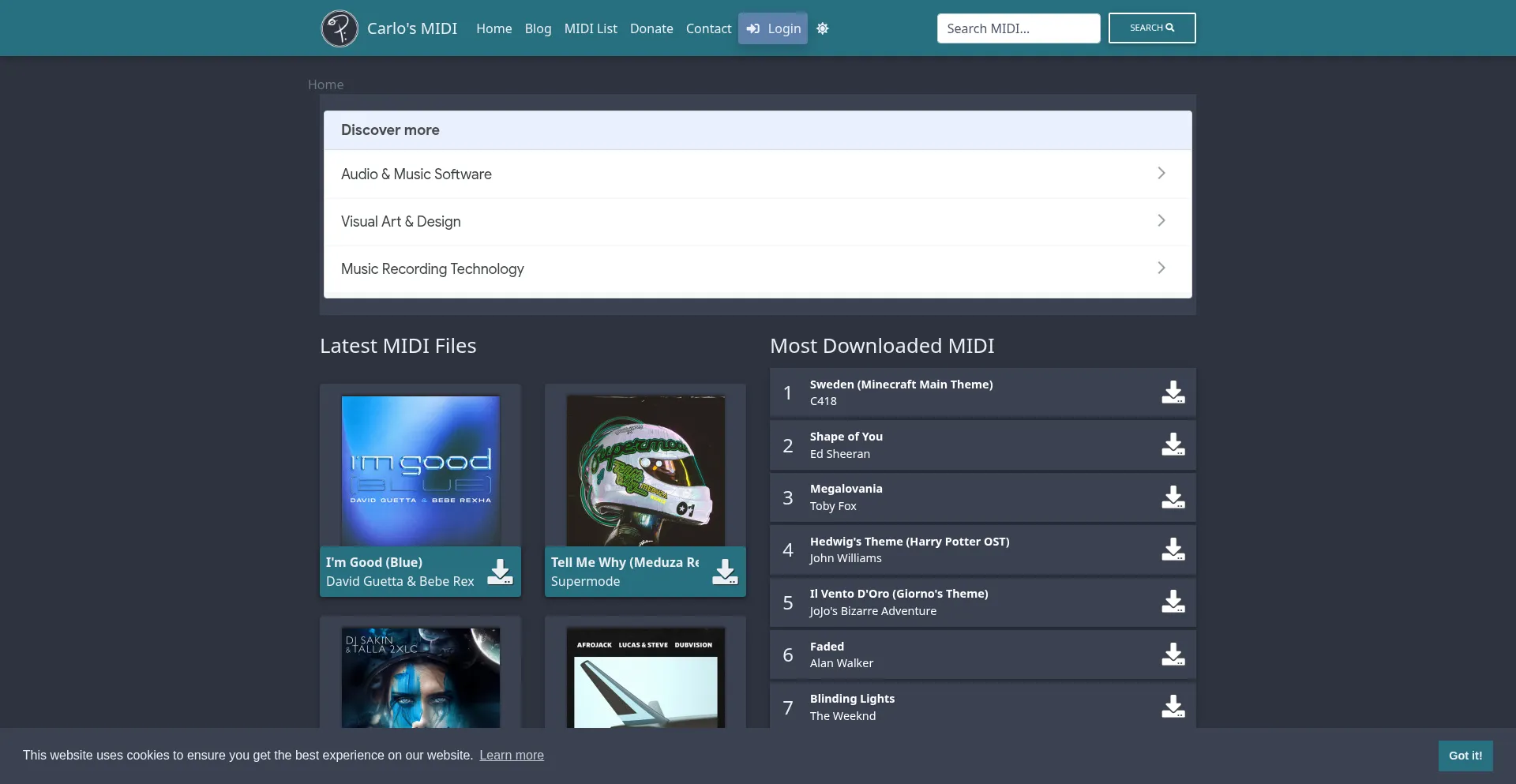Image resolution: width=1516 pixels, height=784 pixels.
Task: Expand Audio & Music Software chevron
Action: (1161, 173)
